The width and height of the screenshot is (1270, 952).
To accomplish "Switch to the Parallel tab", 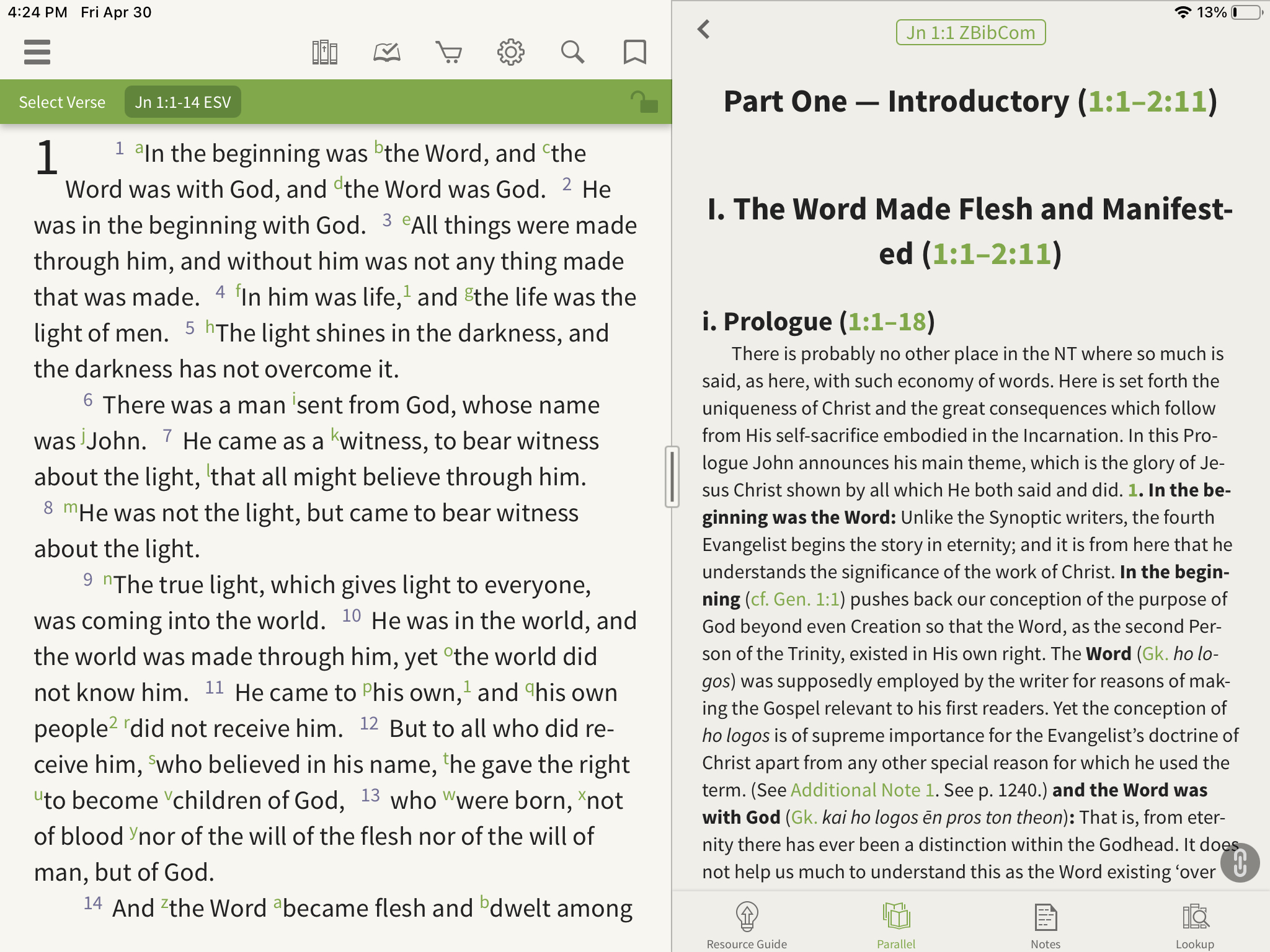I will [896, 926].
